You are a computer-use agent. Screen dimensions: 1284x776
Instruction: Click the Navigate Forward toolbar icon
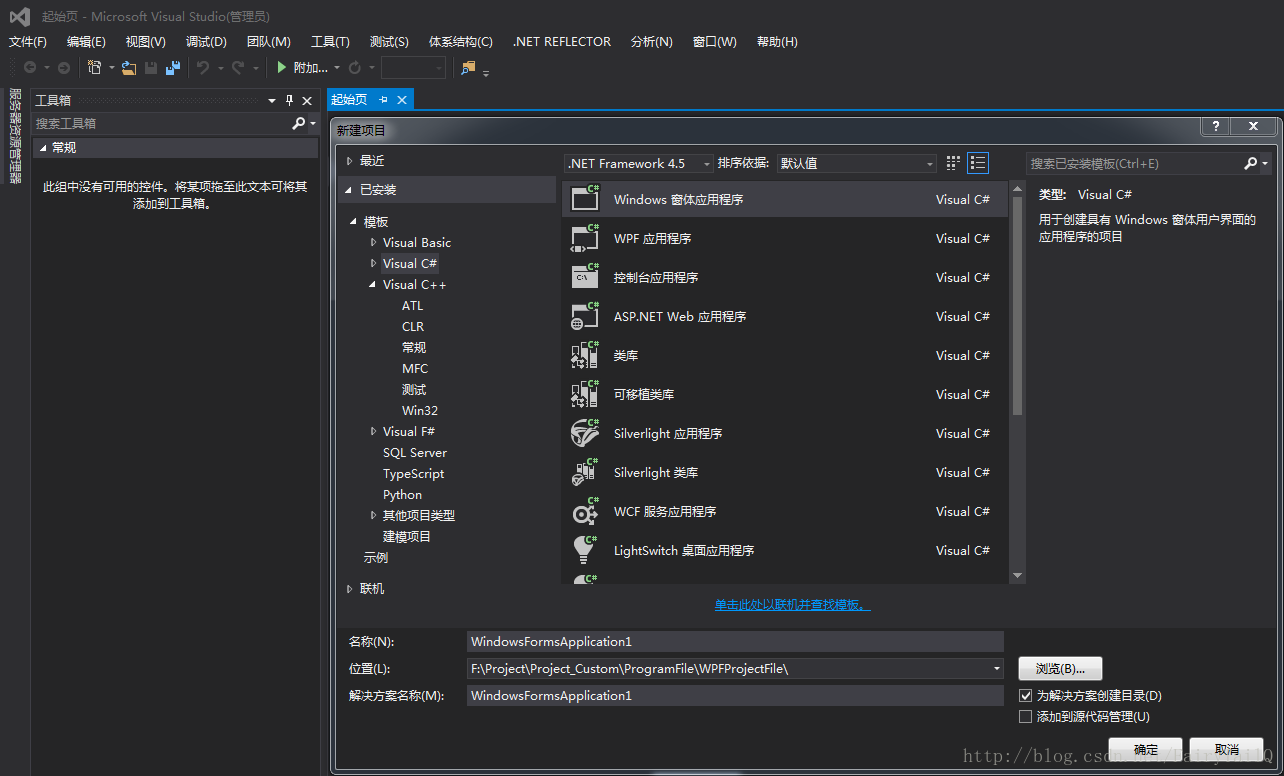(64, 67)
